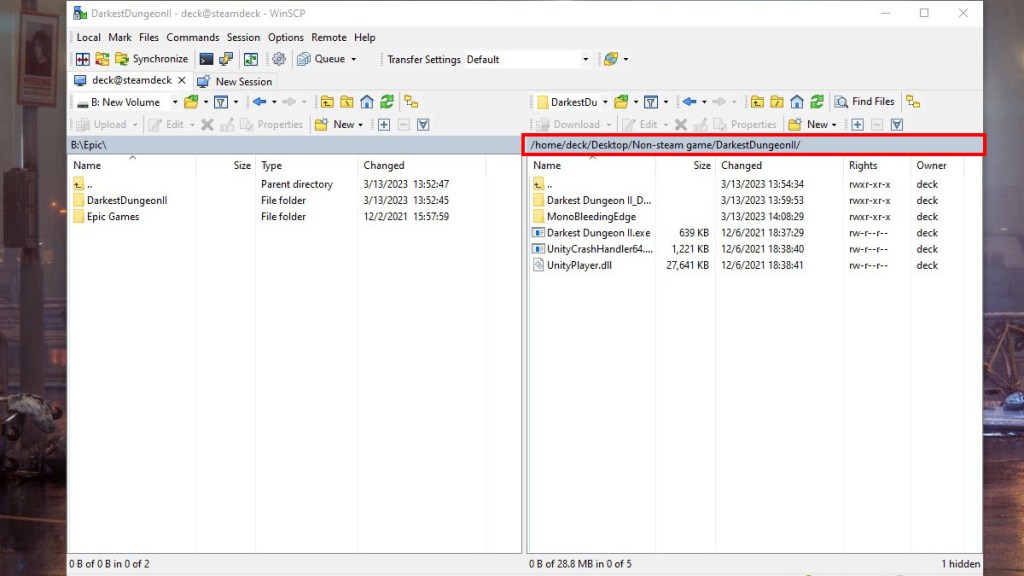This screenshot has height=576, width=1024.
Task: Refresh the remote panel directory
Action: point(817,102)
